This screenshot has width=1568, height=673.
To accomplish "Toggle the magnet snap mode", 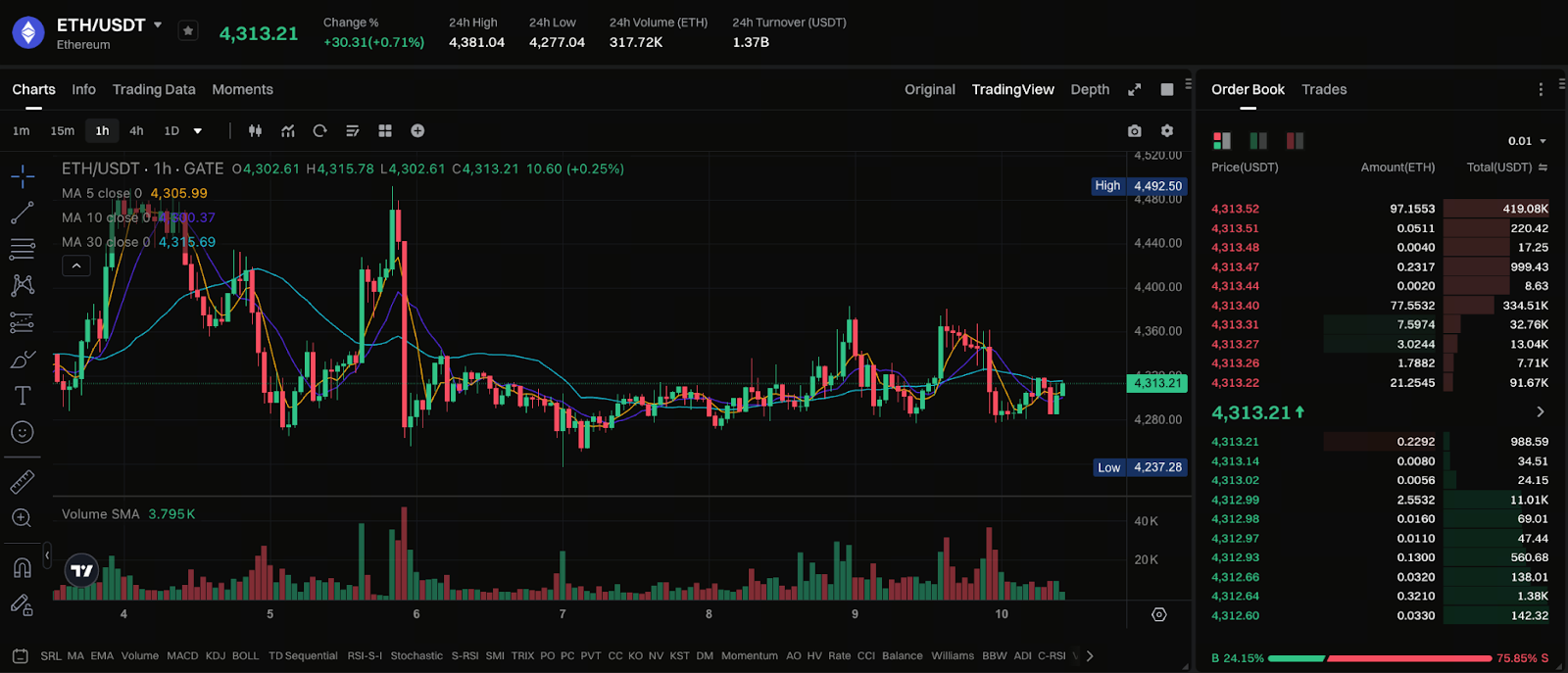I will tap(23, 567).
